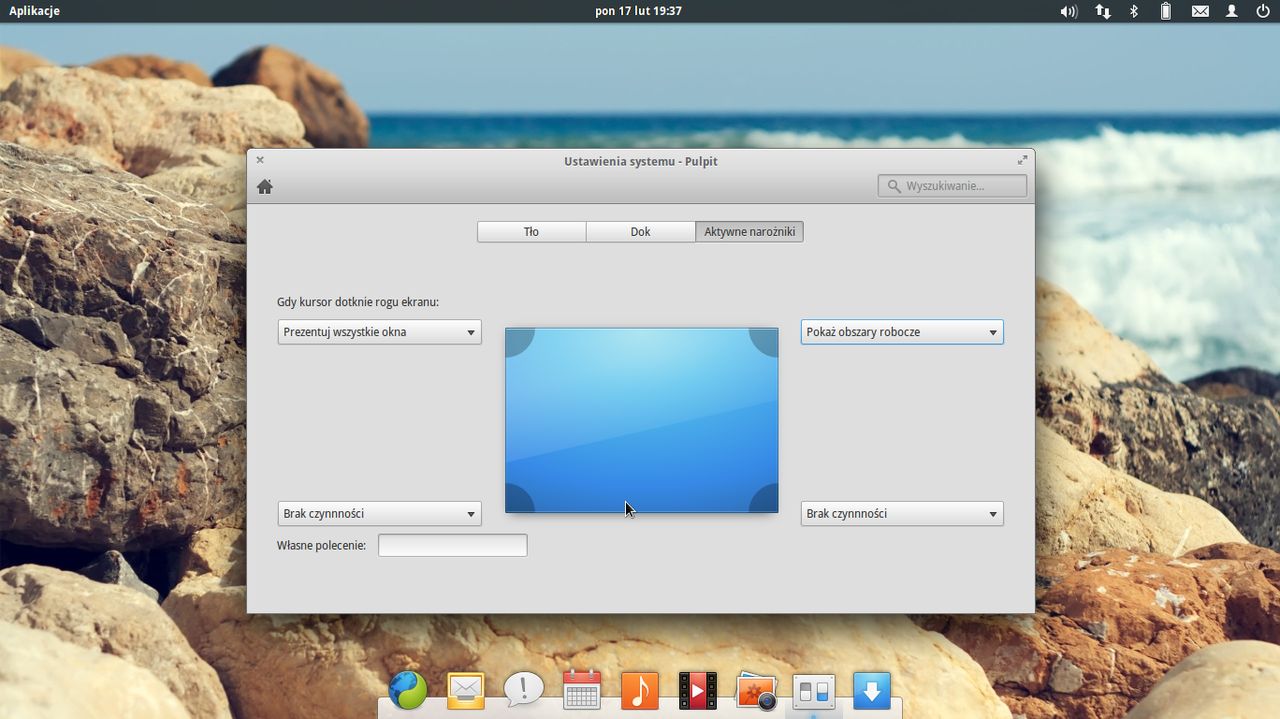Viewport: 1280px width, 719px height.
Task: Open the network indicator in top panel
Action: (1102, 11)
